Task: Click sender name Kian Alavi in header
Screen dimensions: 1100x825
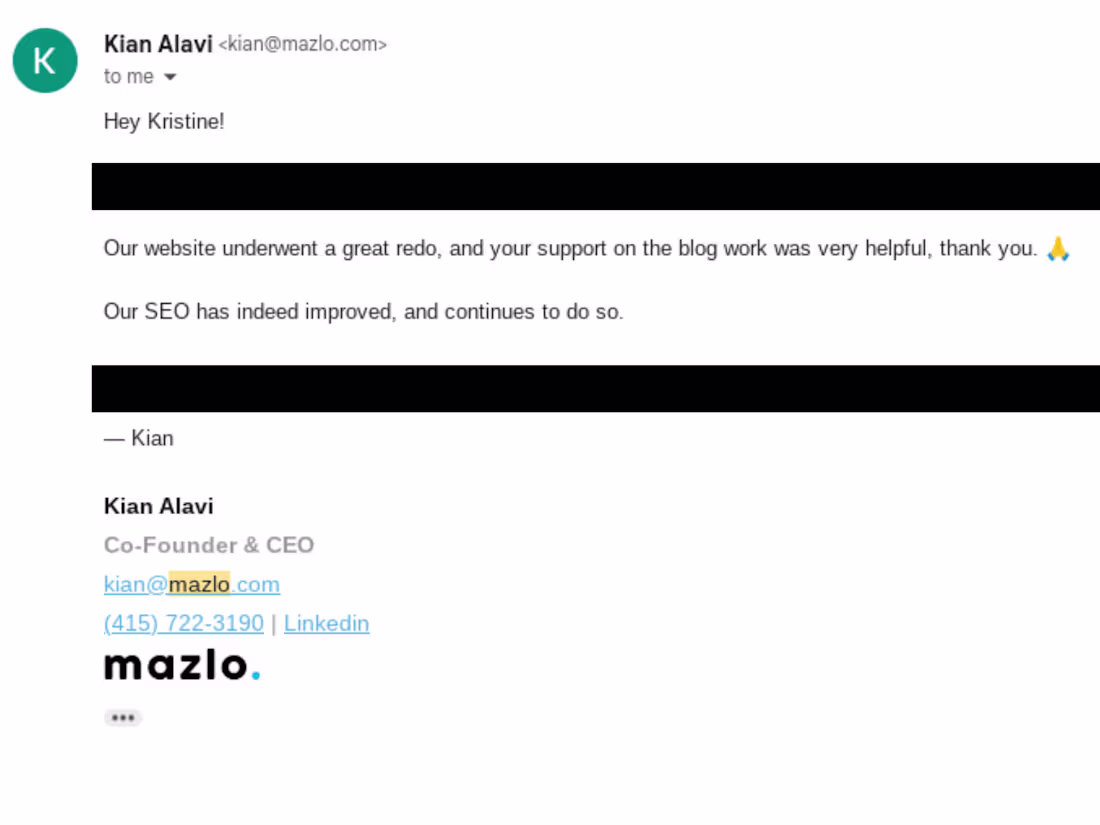Action: (x=158, y=44)
